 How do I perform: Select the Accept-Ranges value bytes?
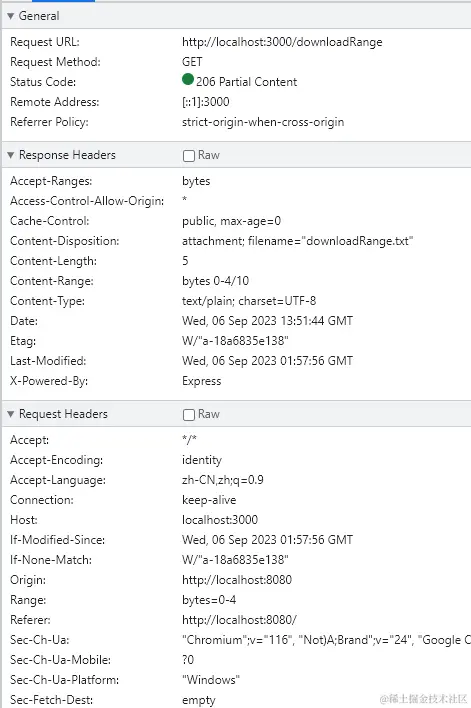coord(196,181)
